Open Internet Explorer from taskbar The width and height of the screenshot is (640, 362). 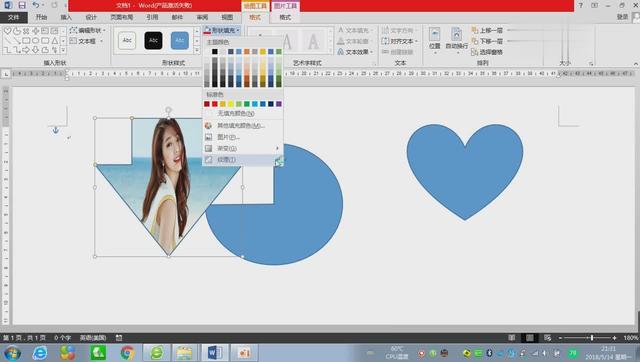pos(40,353)
